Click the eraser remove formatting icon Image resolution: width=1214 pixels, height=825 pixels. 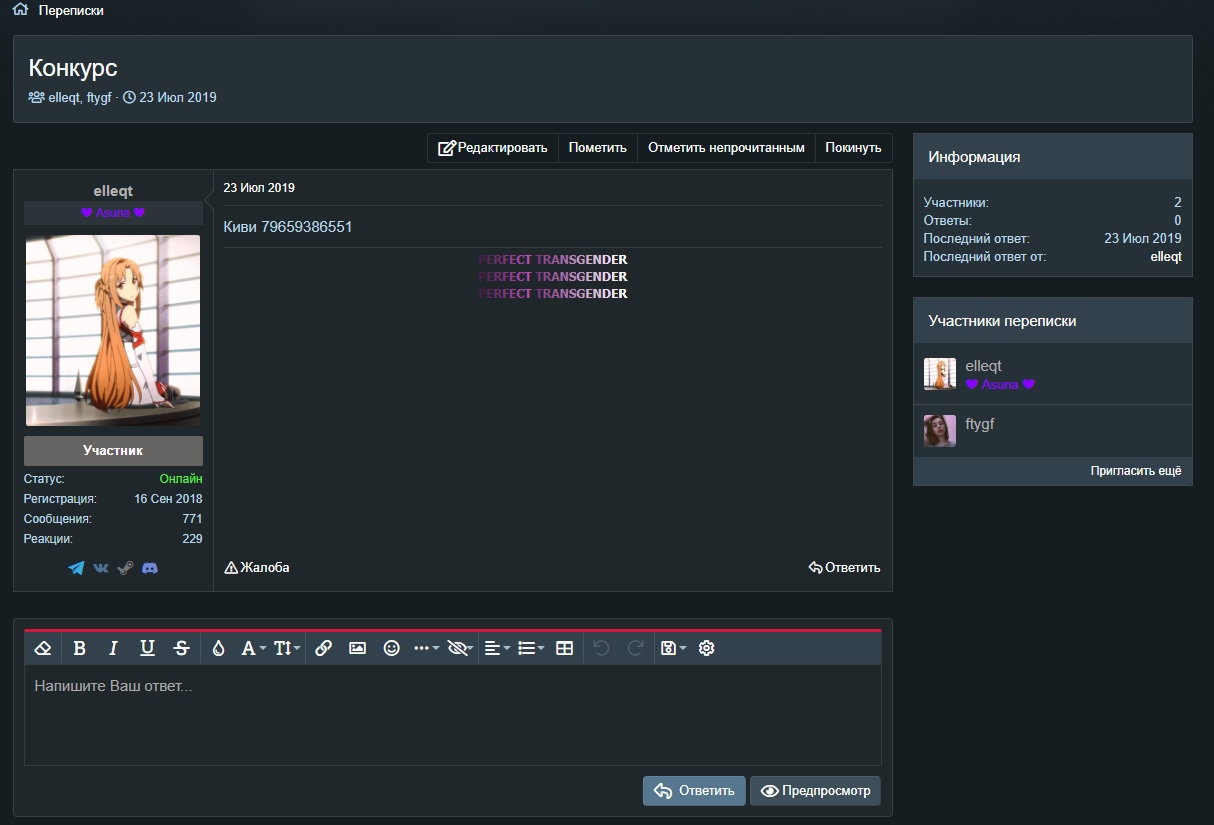pyautogui.click(x=42, y=648)
